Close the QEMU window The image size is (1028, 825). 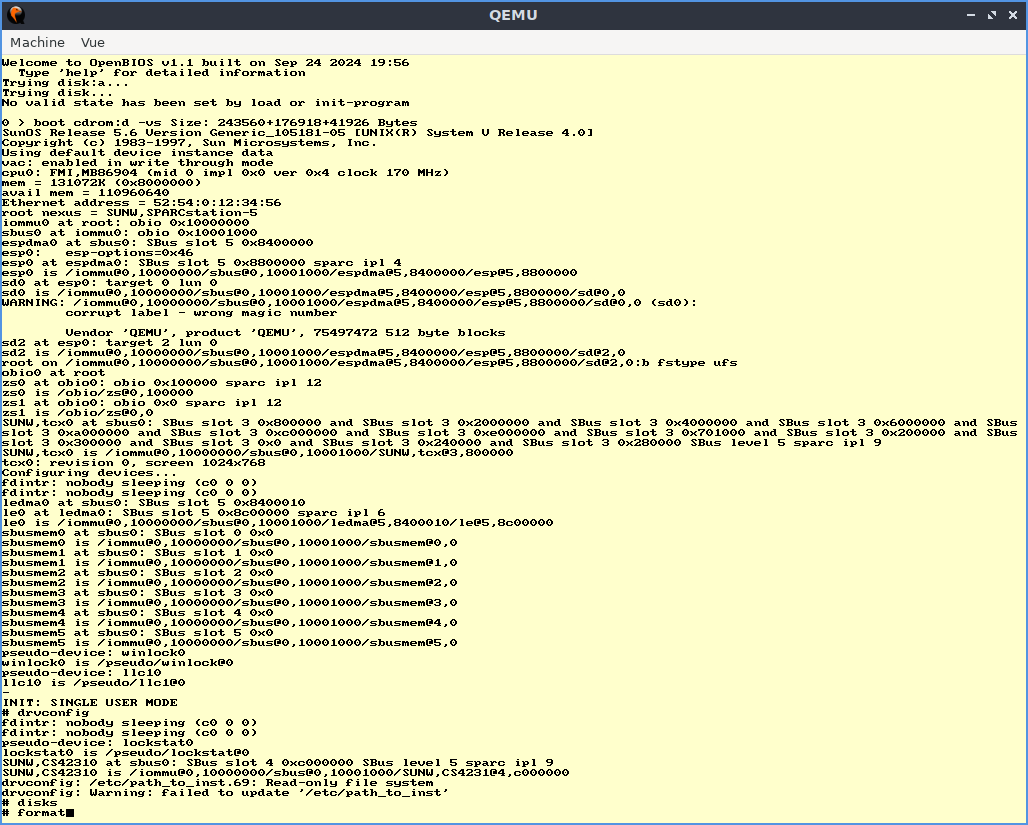tap(1013, 15)
